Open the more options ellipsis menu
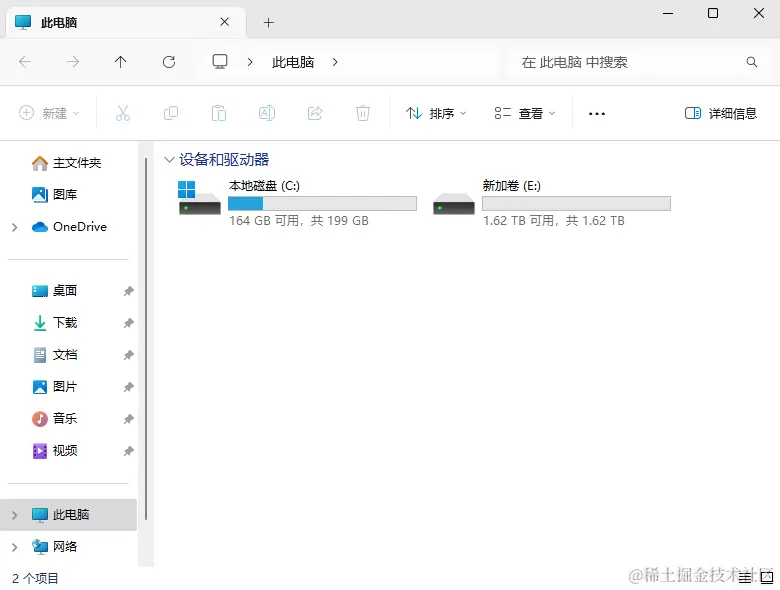 (x=596, y=113)
